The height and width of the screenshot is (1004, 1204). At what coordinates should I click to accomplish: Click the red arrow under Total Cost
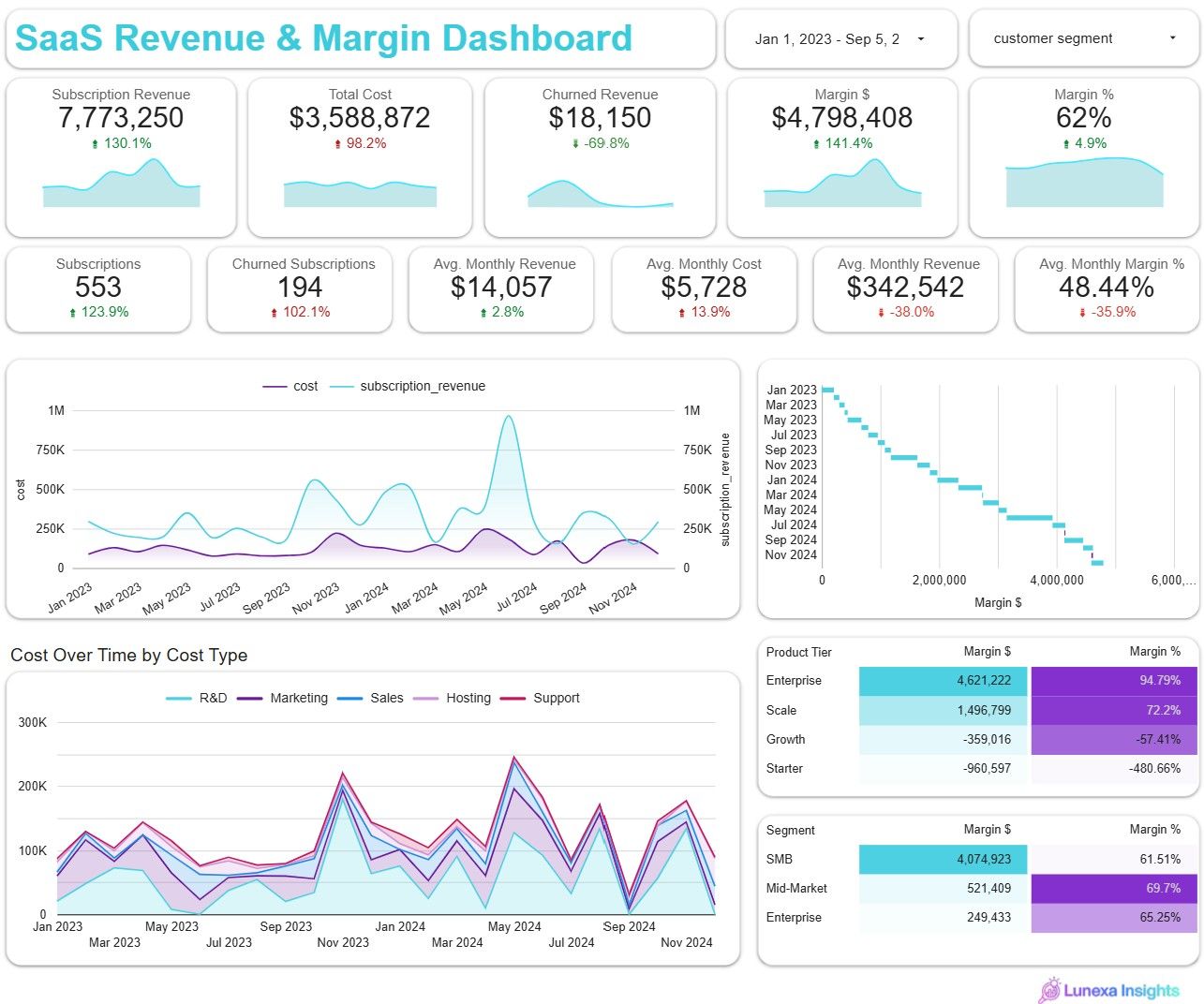point(337,144)
